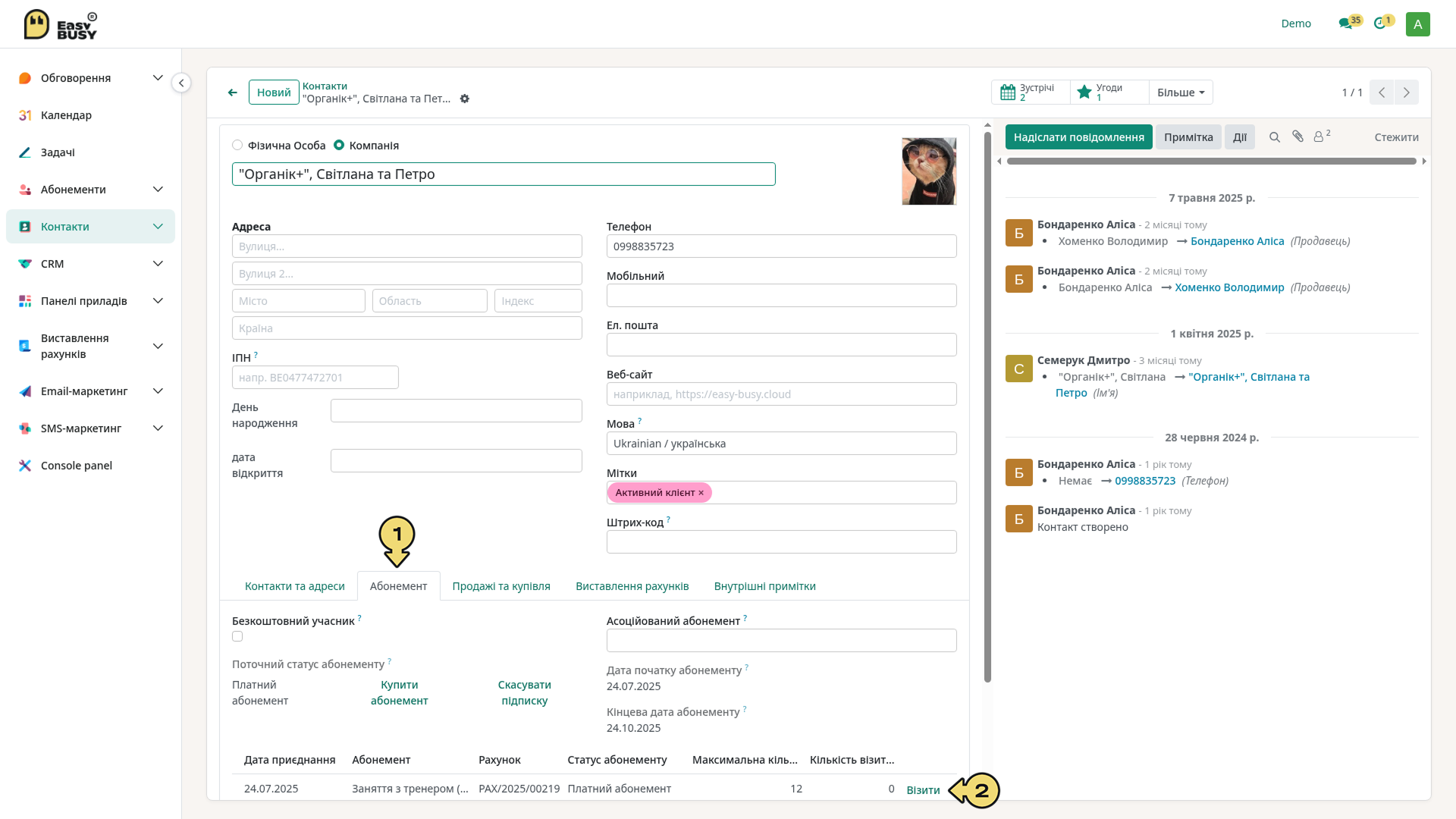Open the CRM sidebar icon
The width and height of the screenshot is (1456, 819).
[25, 264]
